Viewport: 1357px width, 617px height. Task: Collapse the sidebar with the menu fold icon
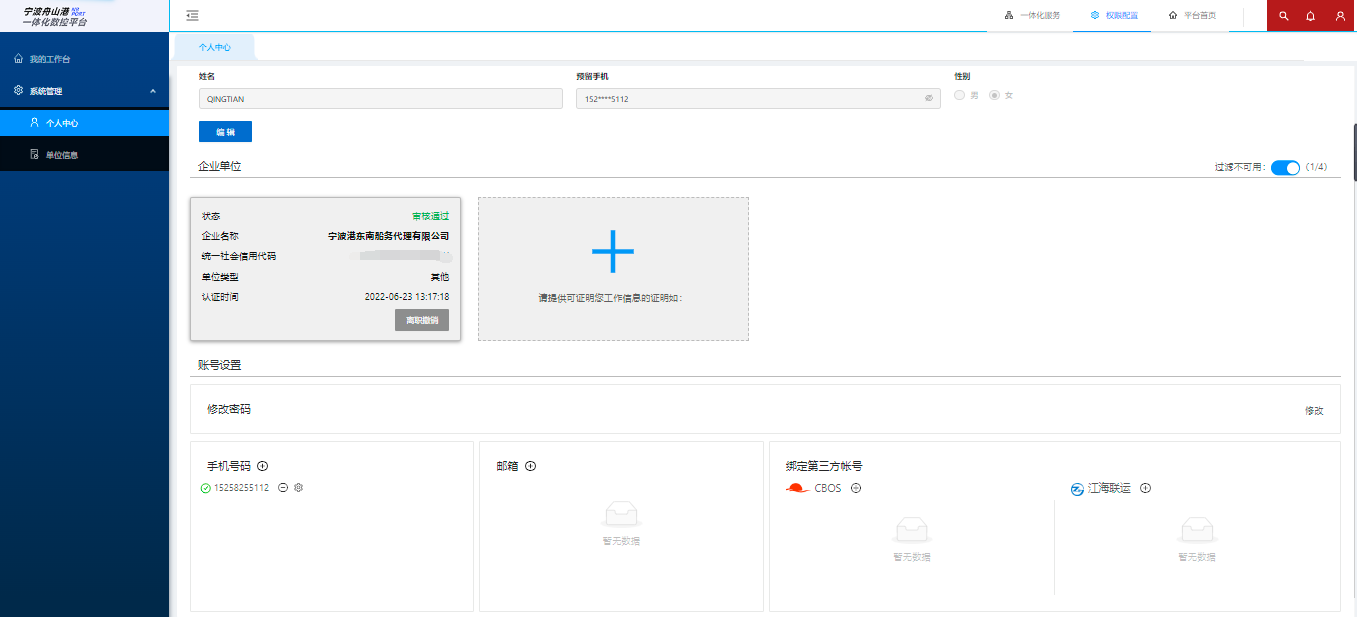click(x=192, y=15)
